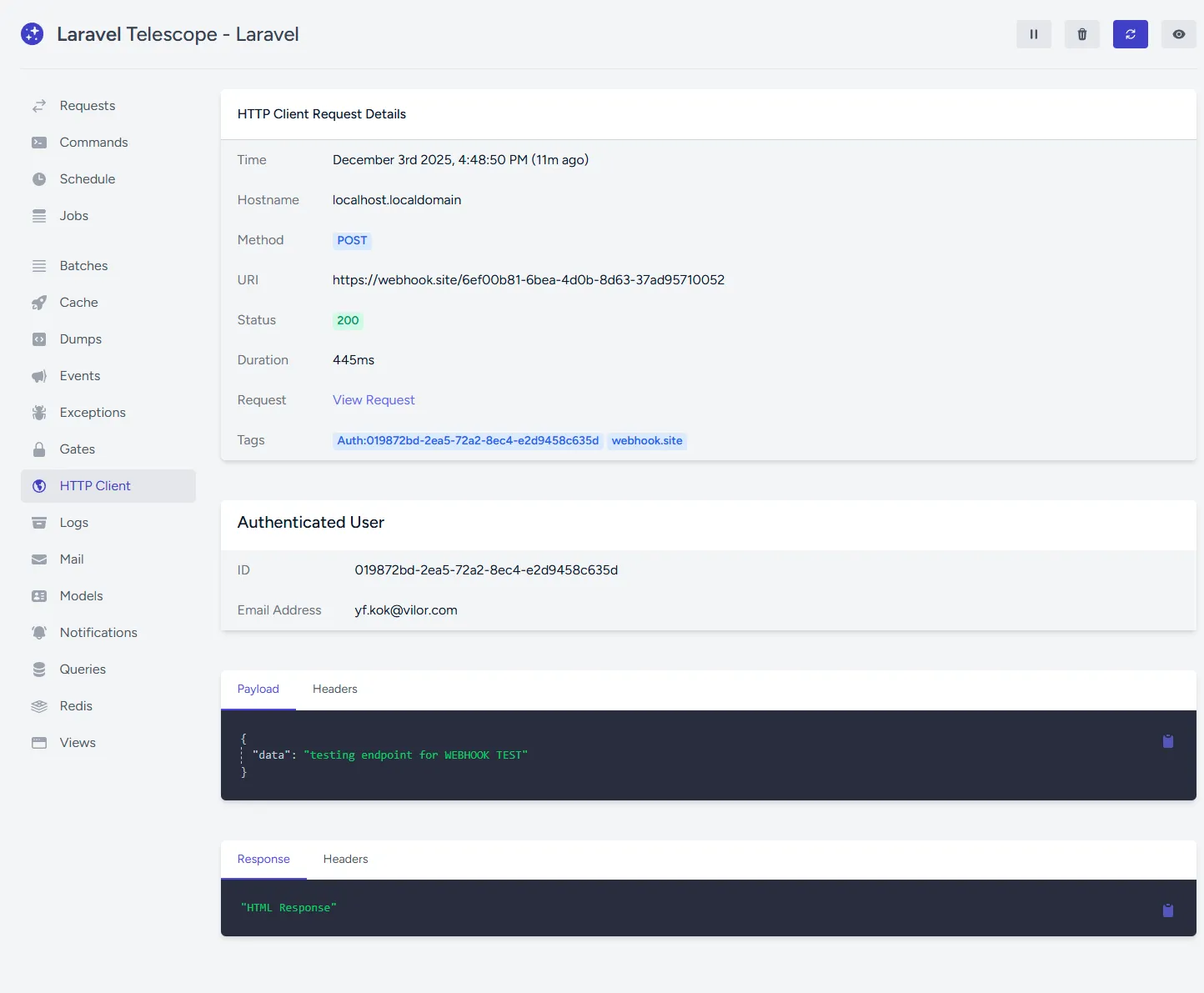Viewport: 1204px width, 993px height.
Task: Switch to the response Headers tab
Action: coord(346,860)
